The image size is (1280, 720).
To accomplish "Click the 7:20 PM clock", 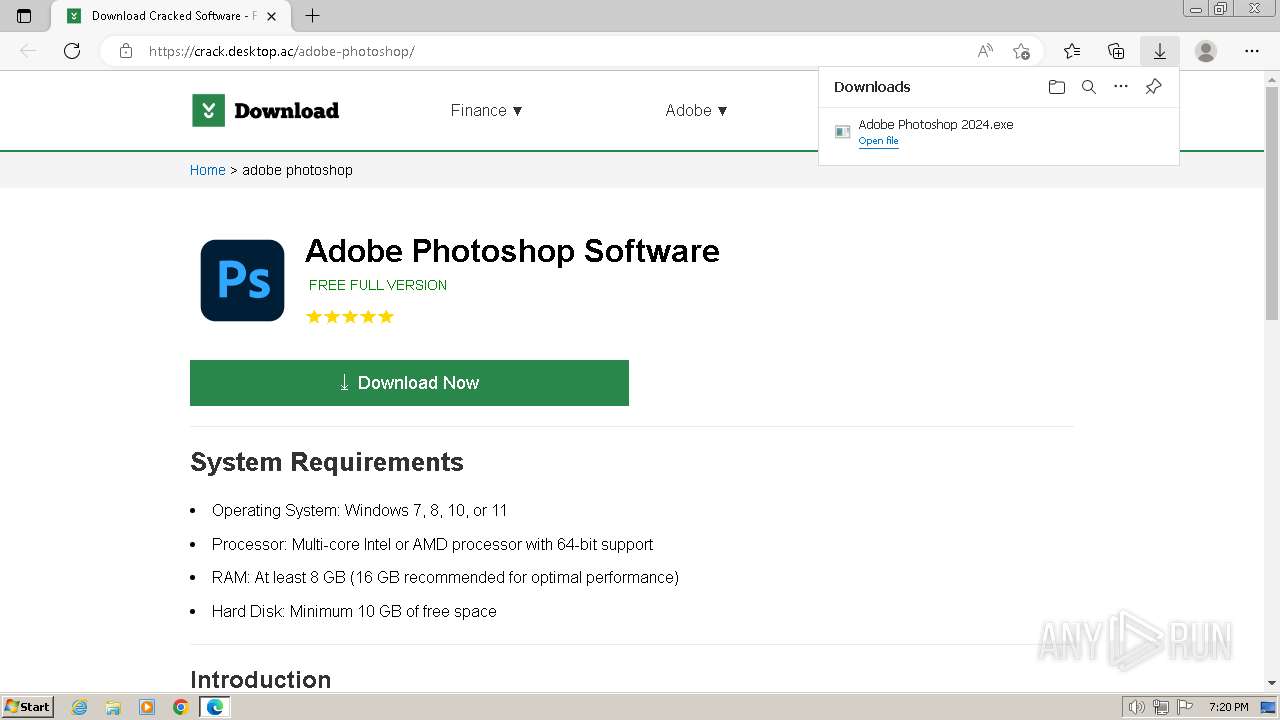I will click(1228, 707).
